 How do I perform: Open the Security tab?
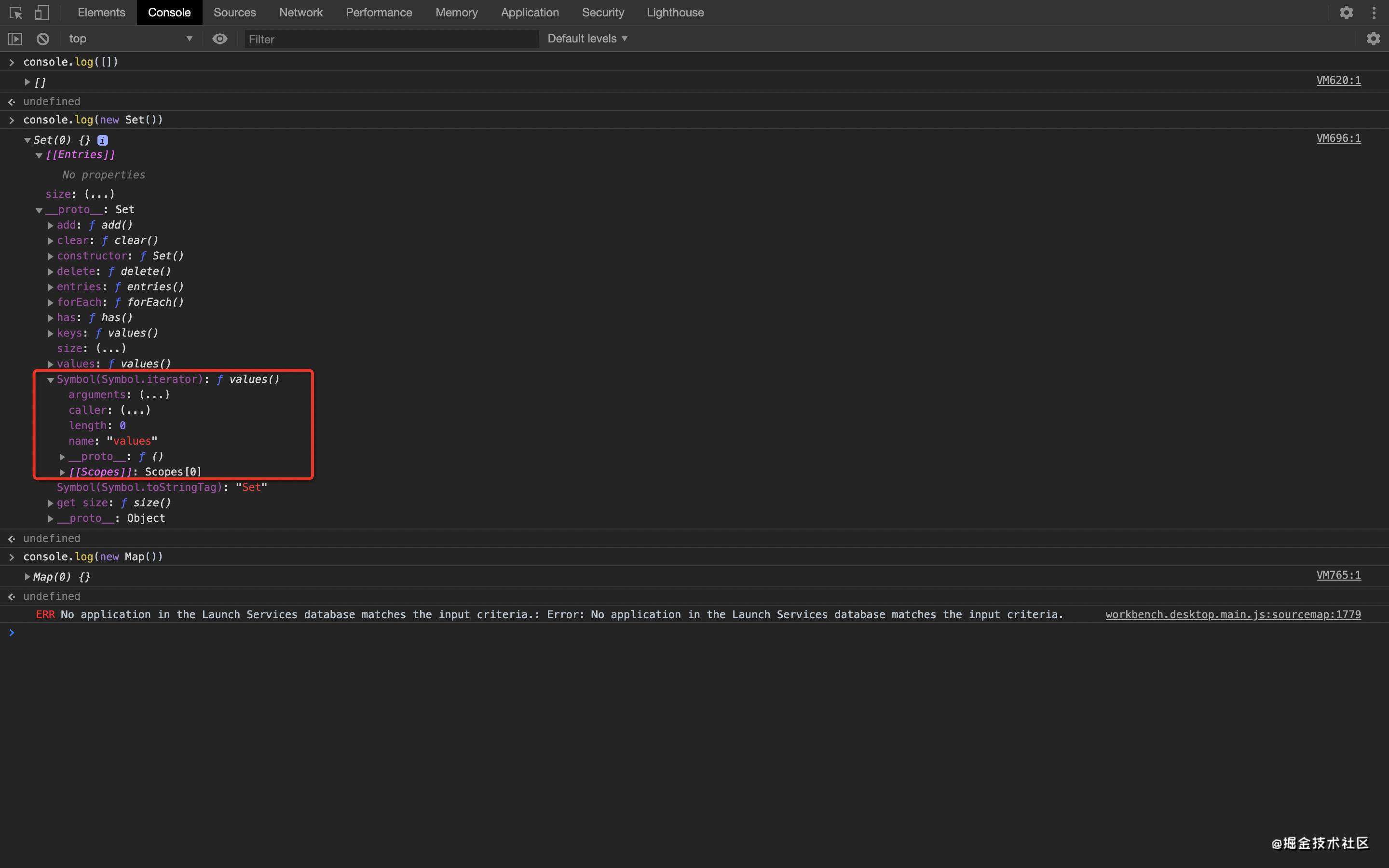(603, 12)
